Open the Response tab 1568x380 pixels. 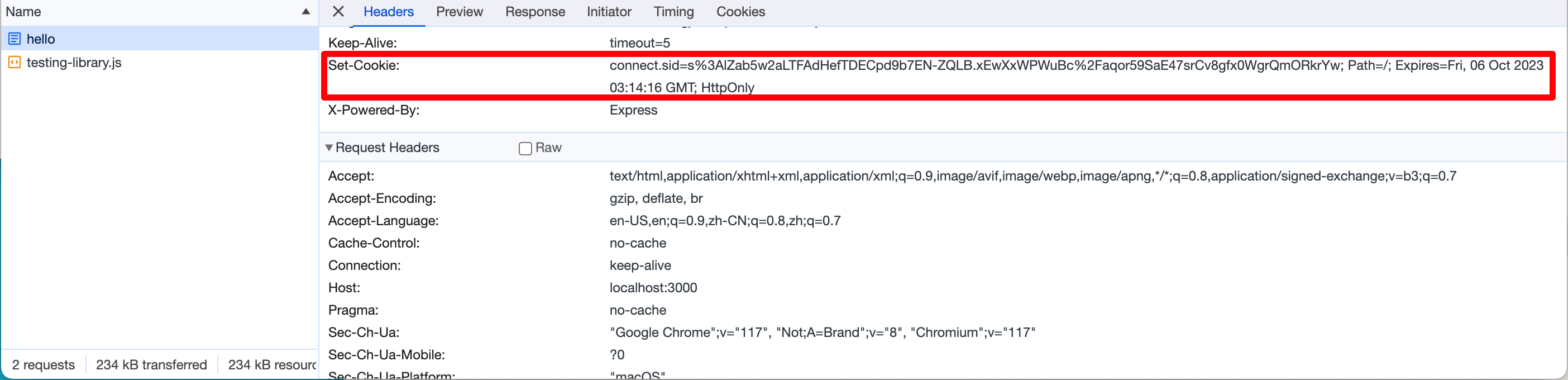(535, 12)
